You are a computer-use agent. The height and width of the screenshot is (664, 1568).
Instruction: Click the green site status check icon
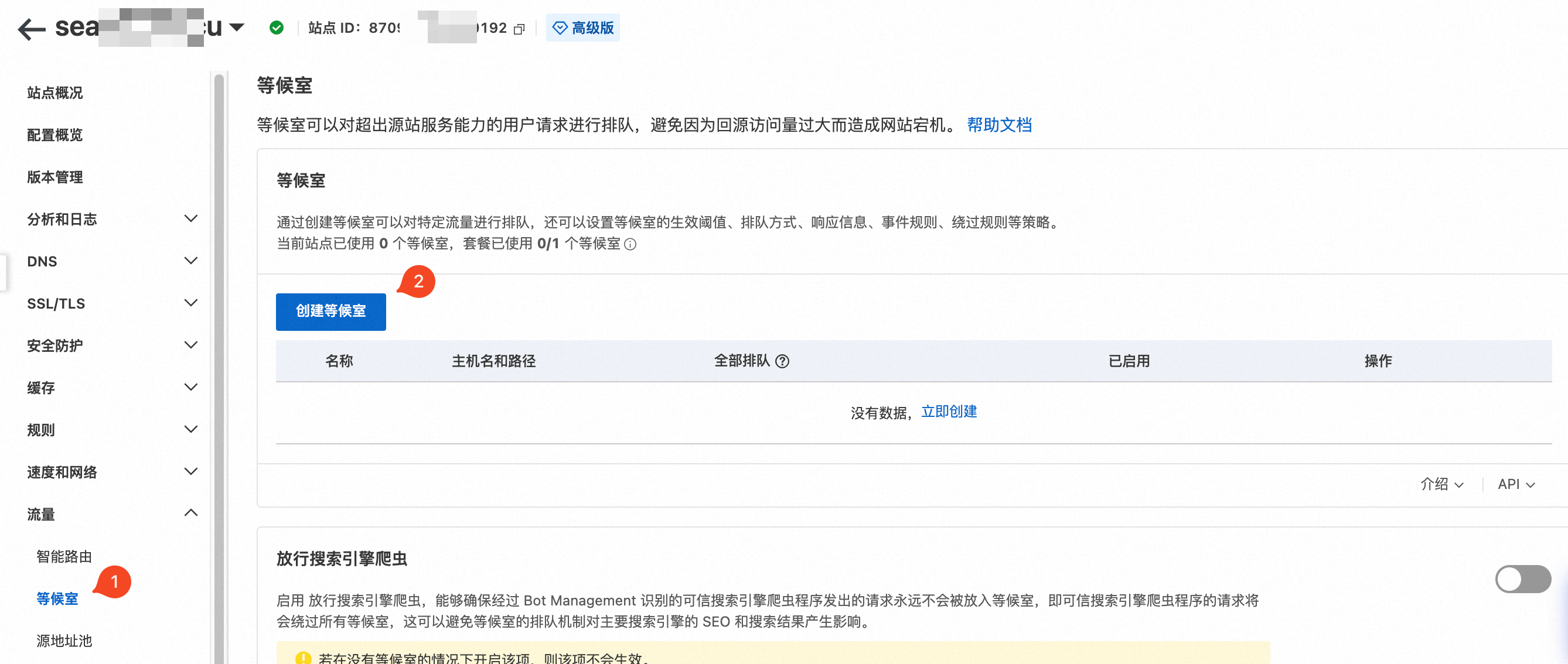[277, 28]
